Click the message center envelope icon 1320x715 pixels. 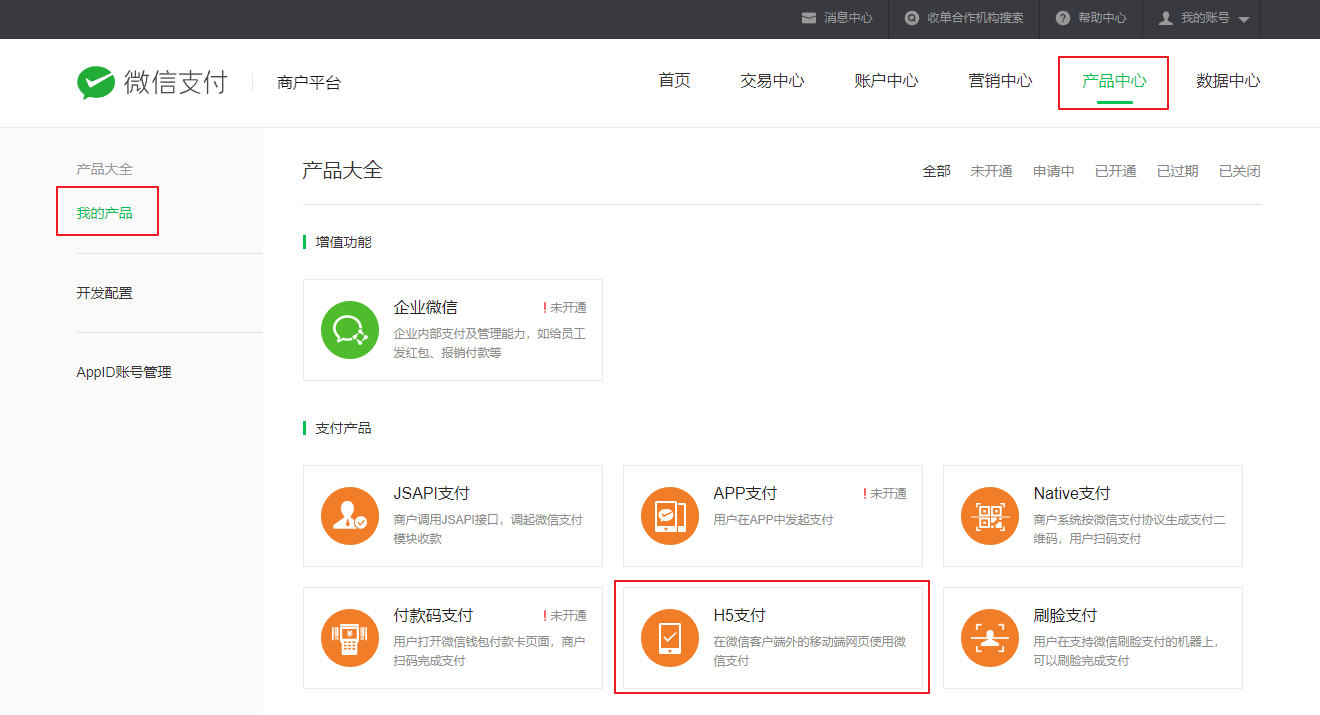(x=809, y=18)
